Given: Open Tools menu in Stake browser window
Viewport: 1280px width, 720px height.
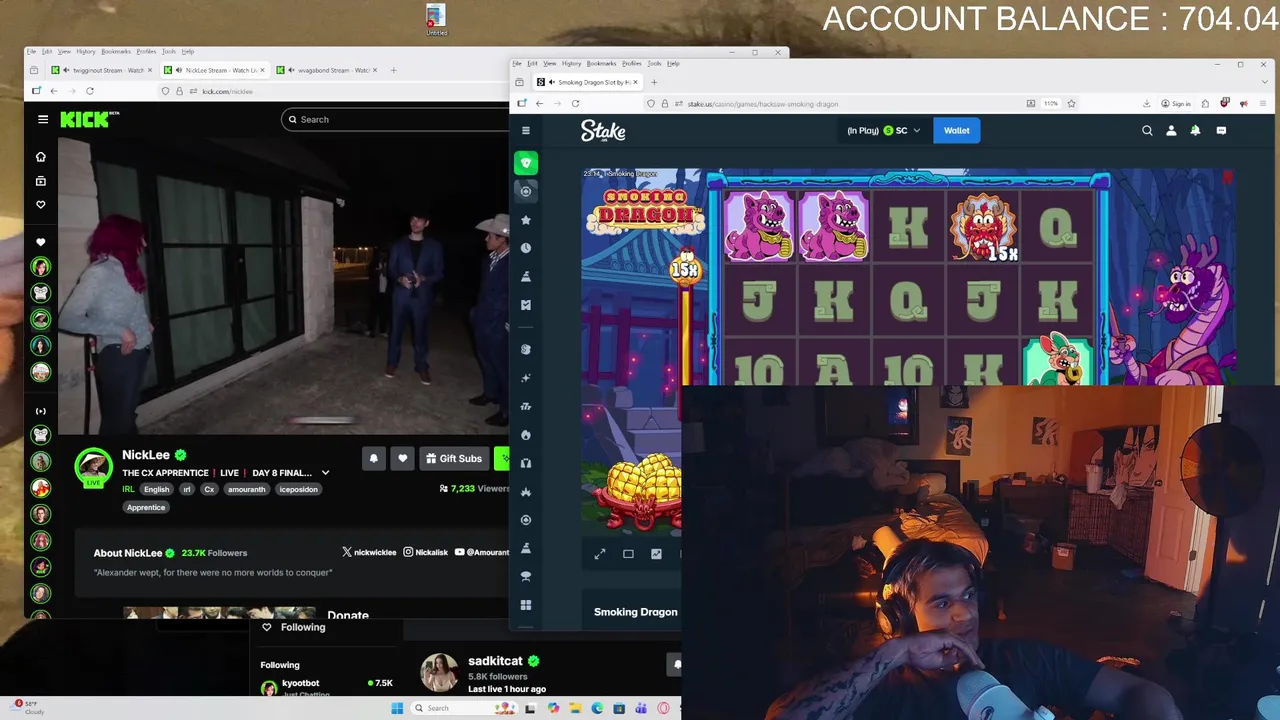Looking at the screenshot, I should click(x=654, y=63).
